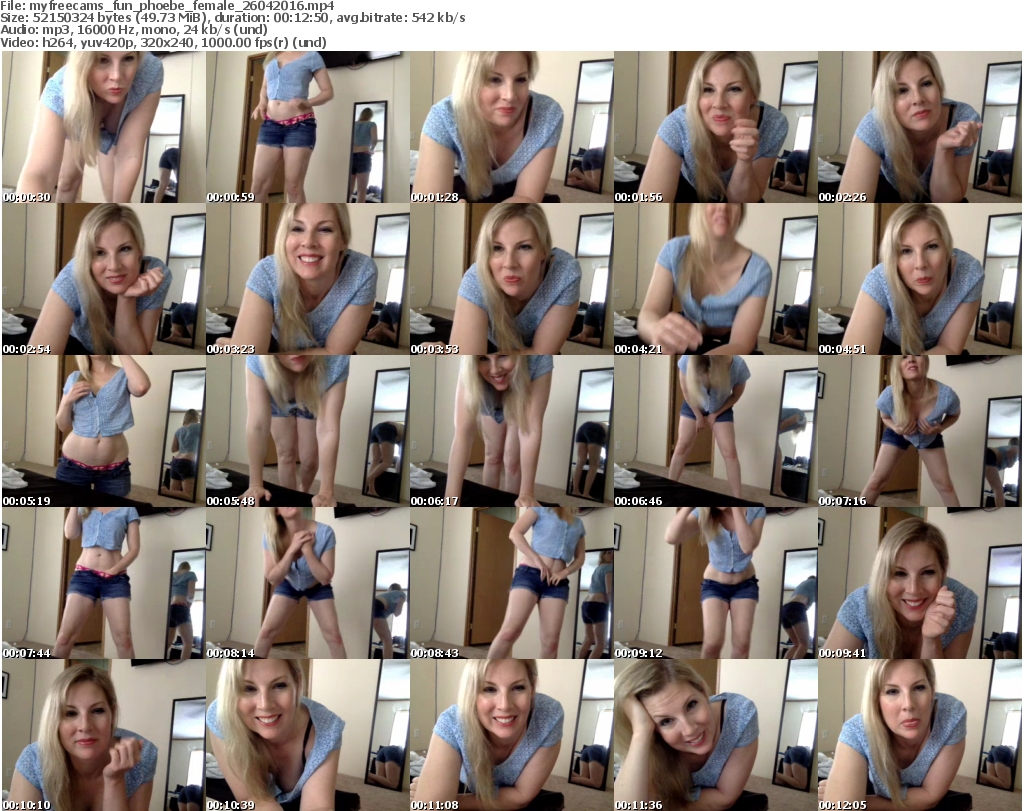The image size is (1024, 811).
Task: Pick the 00:05:19 contact sheet frame
Action: [x=104, y=432]
